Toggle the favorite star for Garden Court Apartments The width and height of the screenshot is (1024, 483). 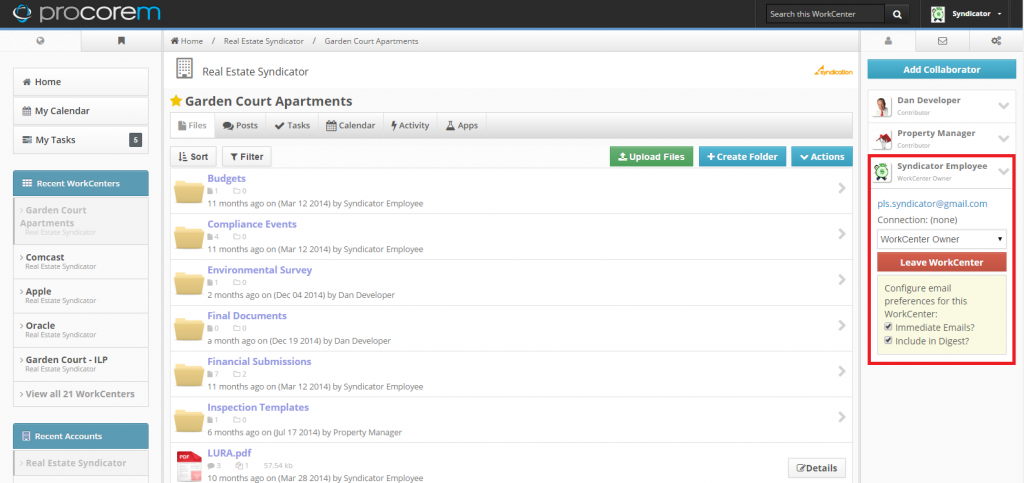click(176, 101)
